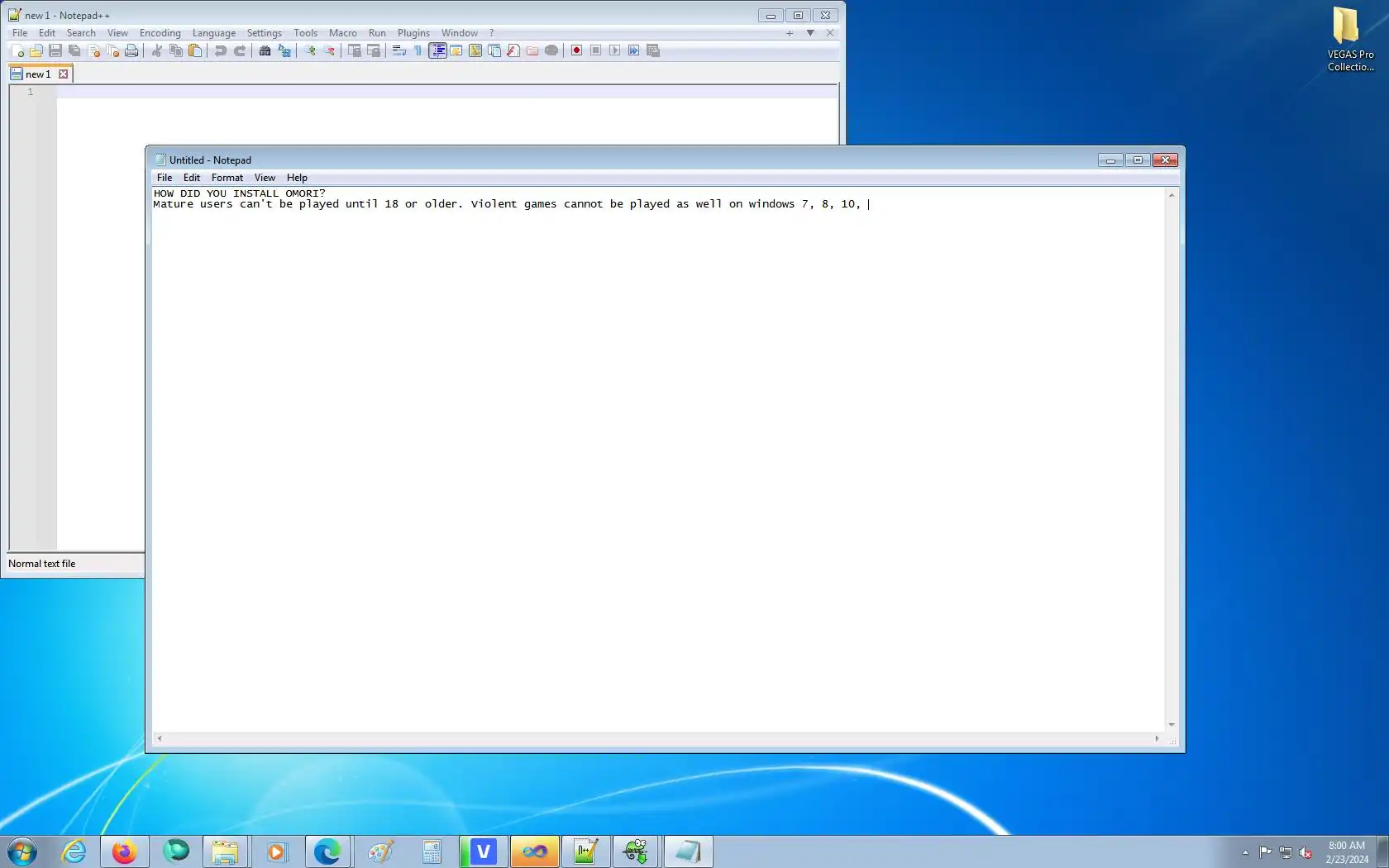Viewport: 1389px width, 868px height.
Task: Toggle the indent guide button in Notepad++
Action: (x=437, y=50)
